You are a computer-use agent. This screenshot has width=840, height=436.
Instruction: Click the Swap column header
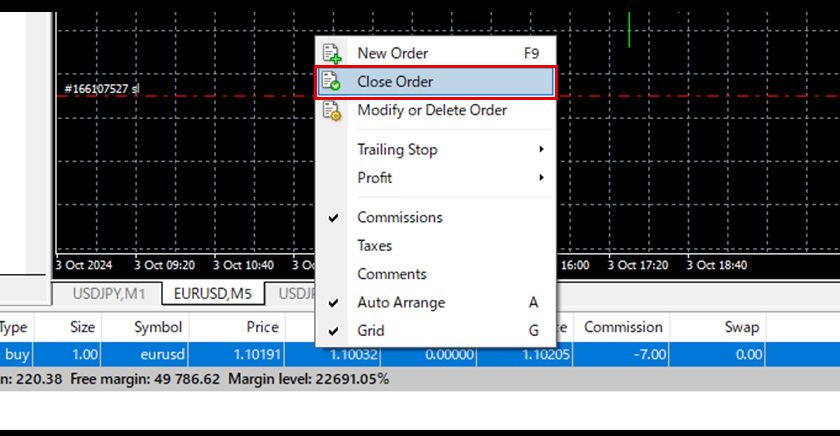click(741, 327)
